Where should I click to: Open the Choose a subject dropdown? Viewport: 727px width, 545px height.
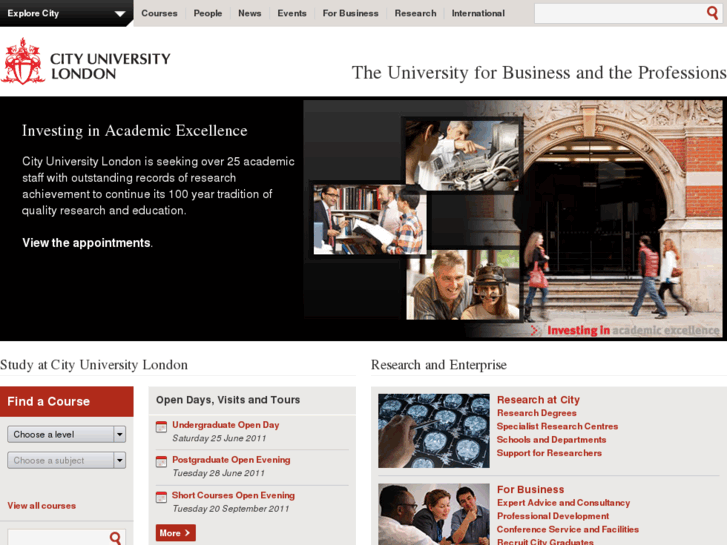[x=66, y=461]
